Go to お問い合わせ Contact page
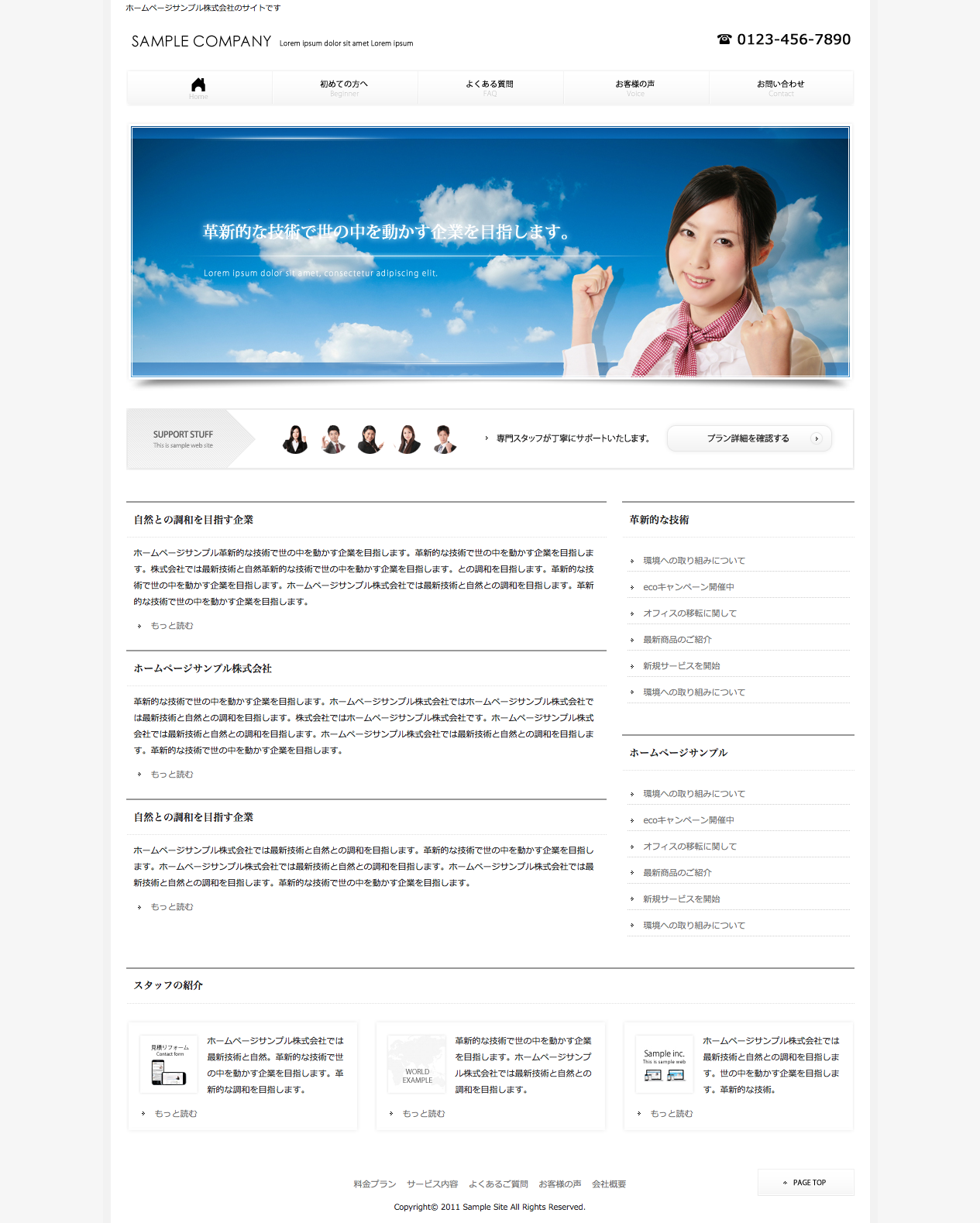This screenshot has width=980, height=1223. [x=781, y=87]
